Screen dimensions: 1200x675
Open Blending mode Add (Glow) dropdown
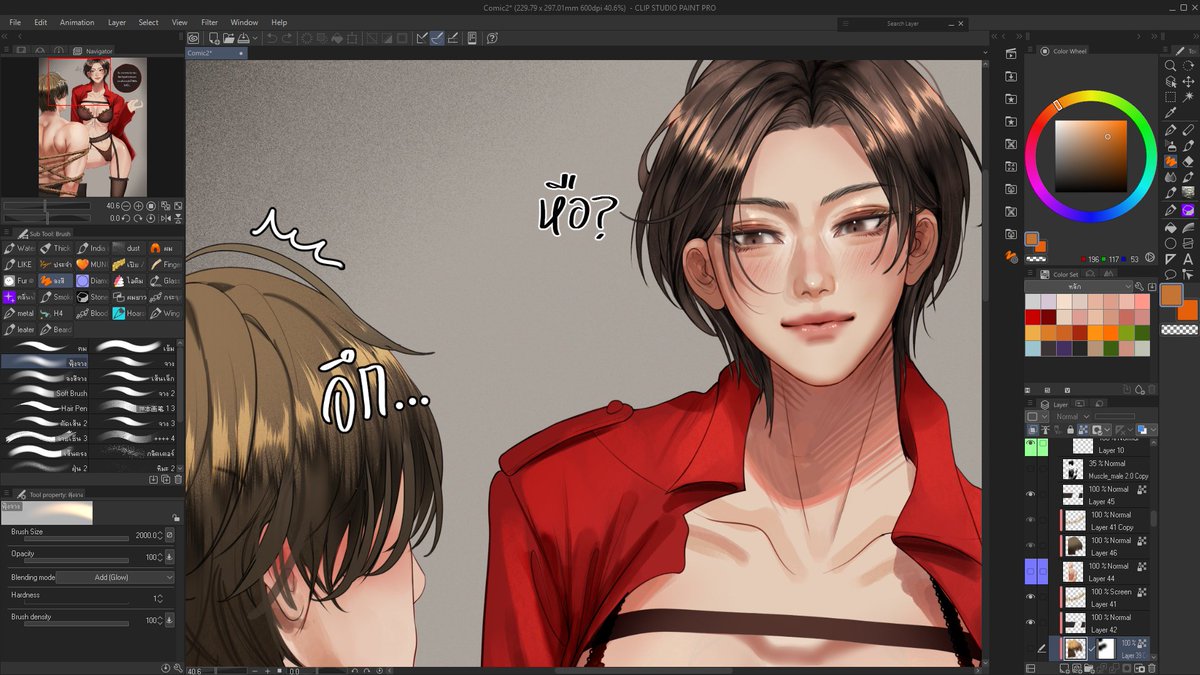[115, 577]
